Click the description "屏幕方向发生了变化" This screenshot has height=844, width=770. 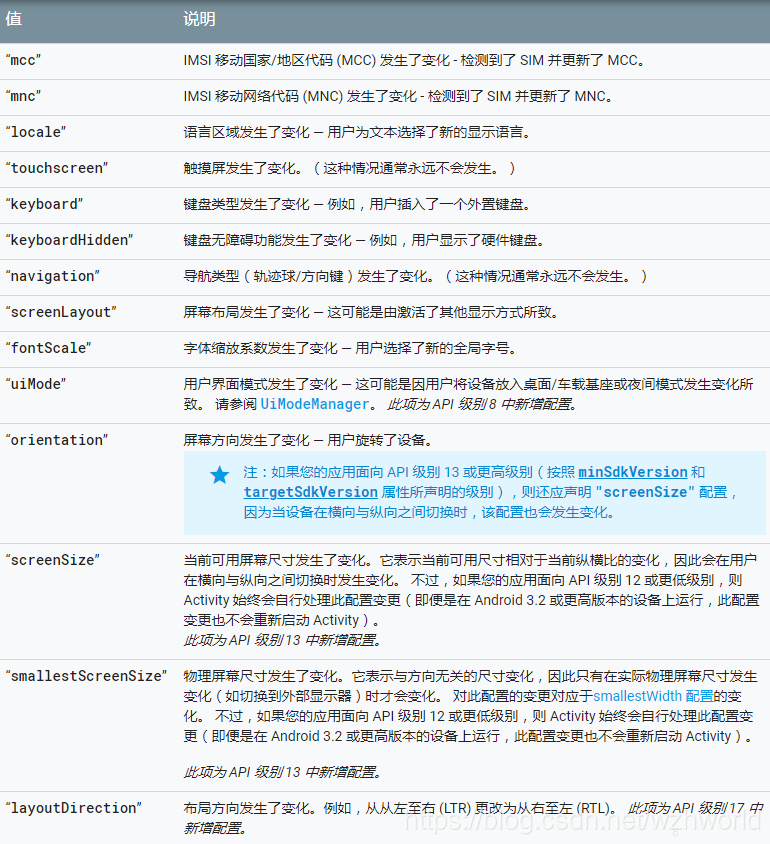point(246,440)
